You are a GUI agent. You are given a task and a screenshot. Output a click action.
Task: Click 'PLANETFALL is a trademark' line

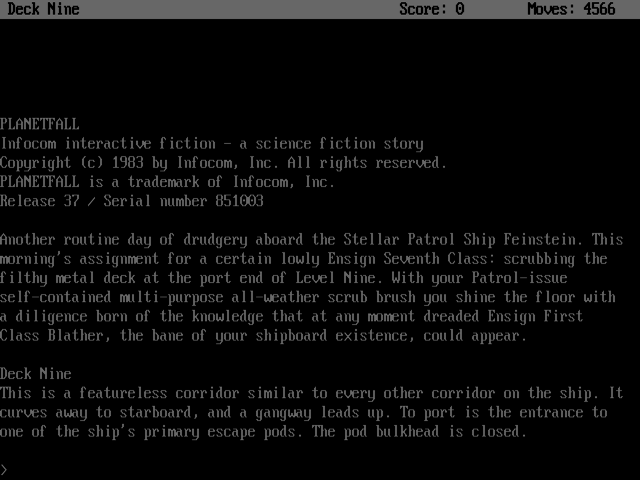(167, 182)
